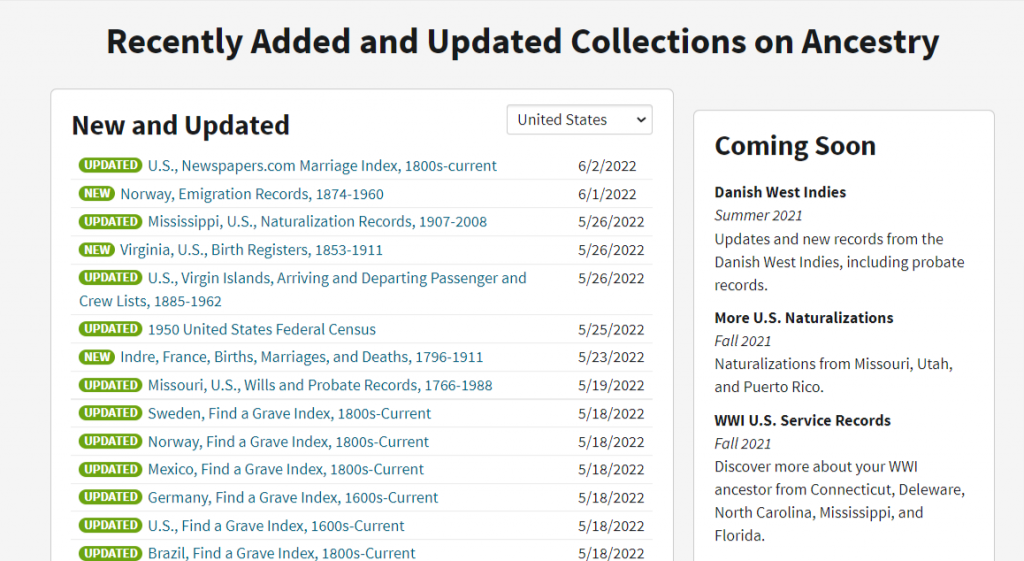Open U.S., Find a Grave Index, 1600s-Current
The image size is (1024, 561).
coord(276,526)
